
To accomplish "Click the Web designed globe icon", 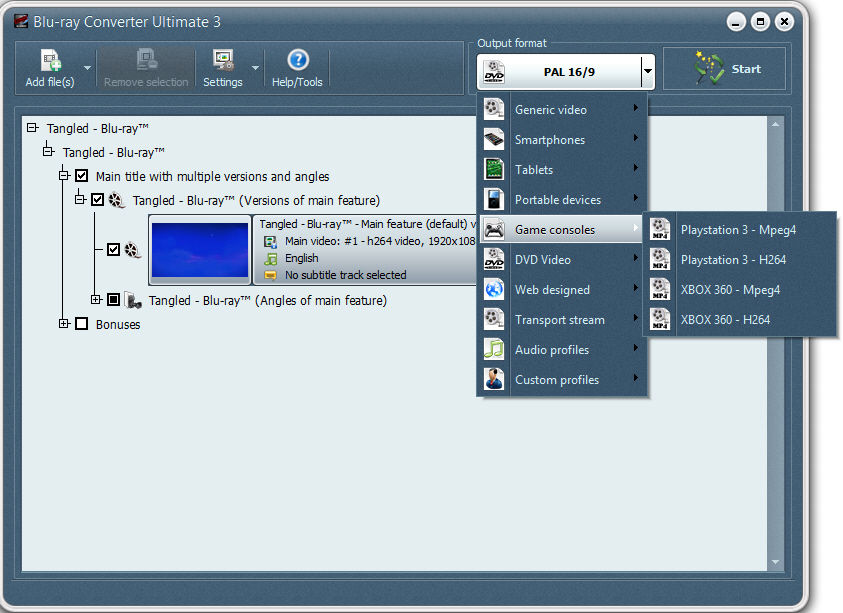I will (x=494, y=290).
